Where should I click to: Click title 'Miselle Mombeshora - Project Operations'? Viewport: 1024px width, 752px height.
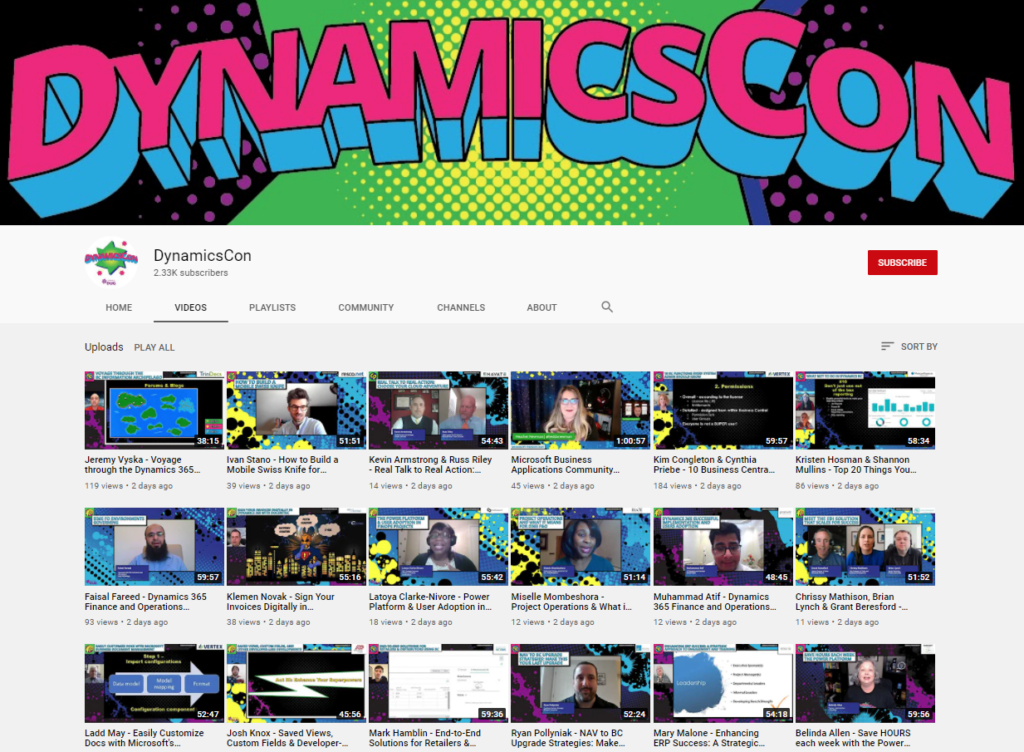pos(571,602)
